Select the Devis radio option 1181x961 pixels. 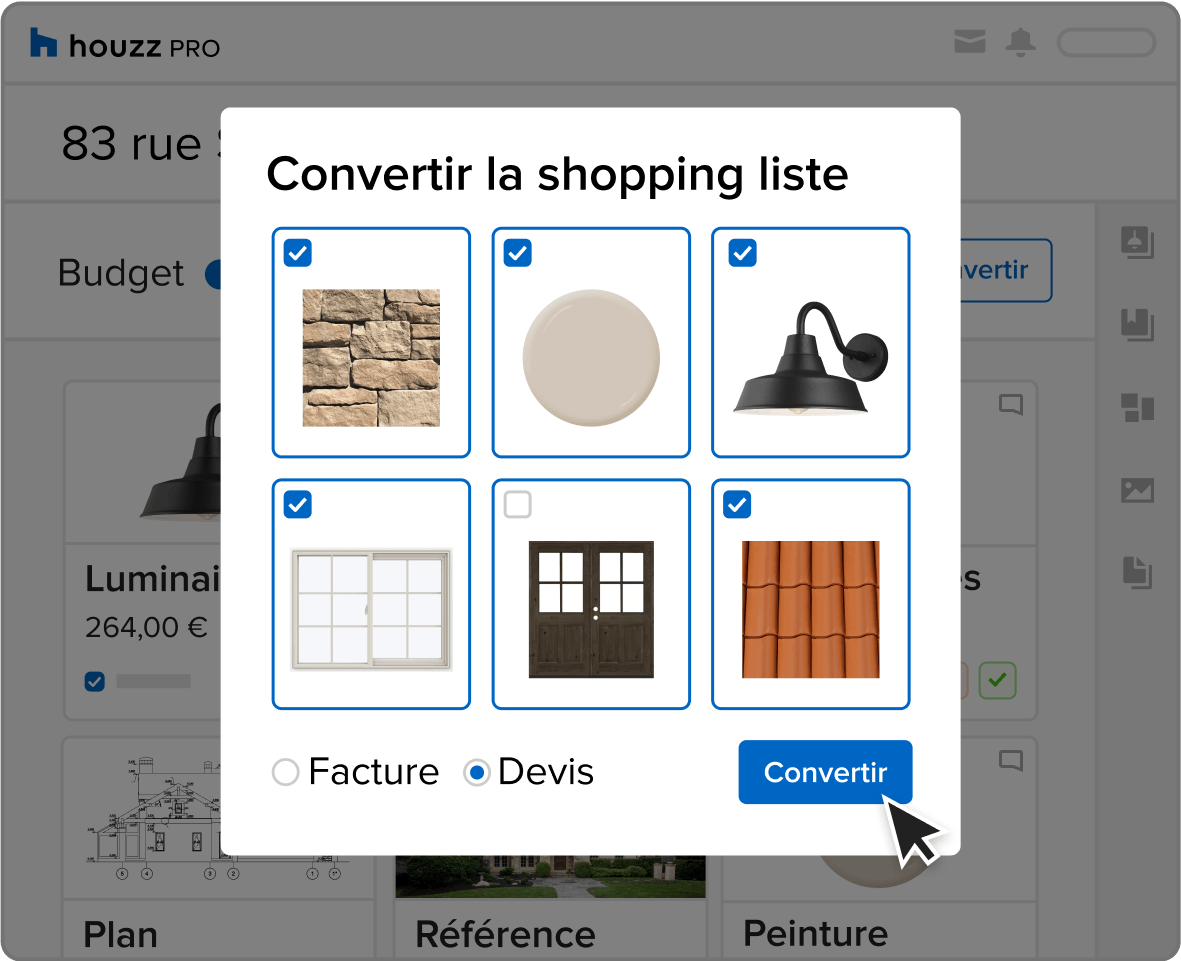(x=478, y=772)
